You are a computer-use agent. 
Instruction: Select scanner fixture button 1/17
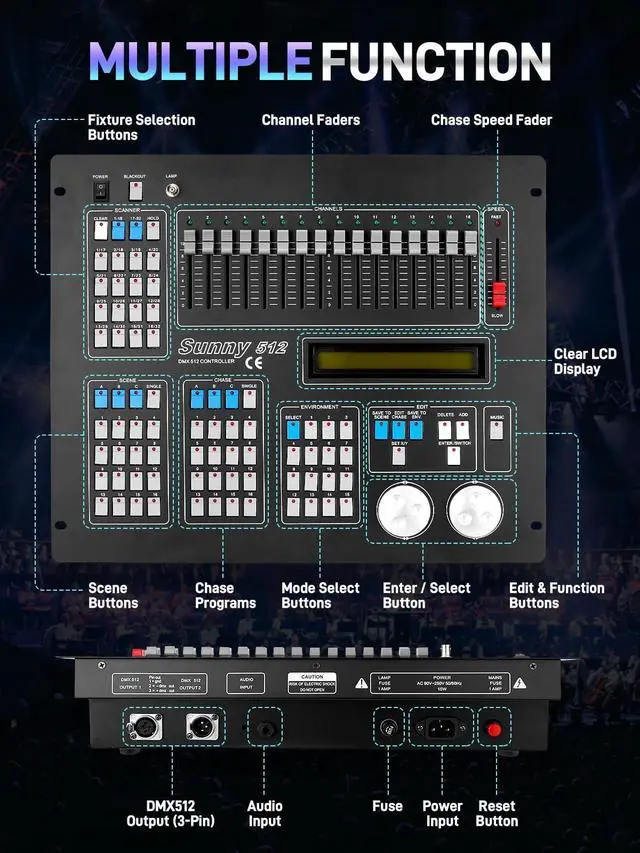[x=101, y=261]
